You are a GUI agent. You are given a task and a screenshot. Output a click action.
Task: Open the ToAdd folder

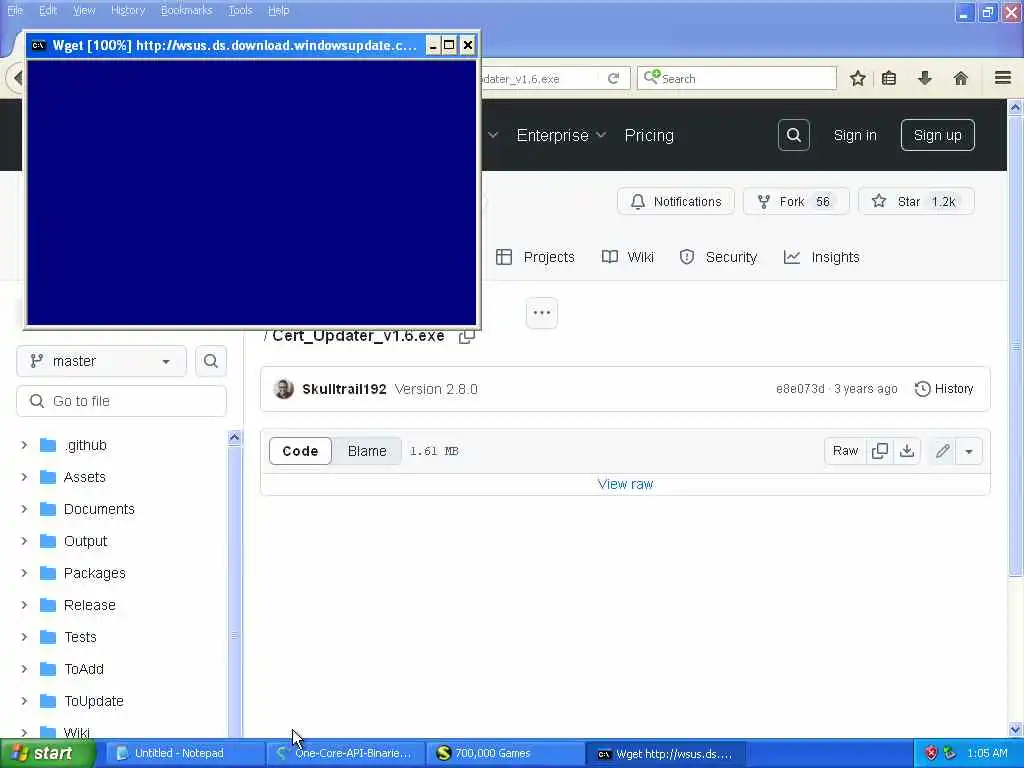coord(84,669)
